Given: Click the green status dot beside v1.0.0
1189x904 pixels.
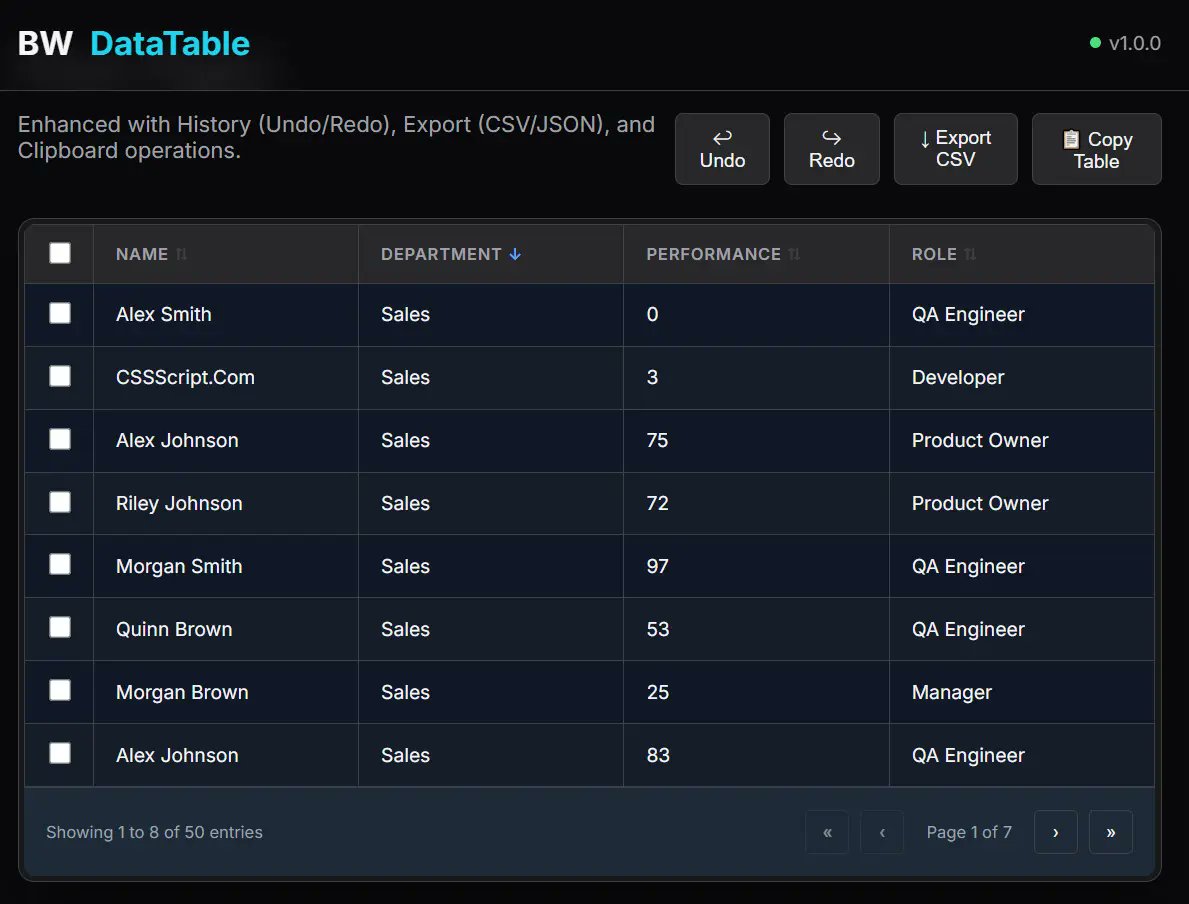Looking at the screenshot, I should coord(1095,43).
